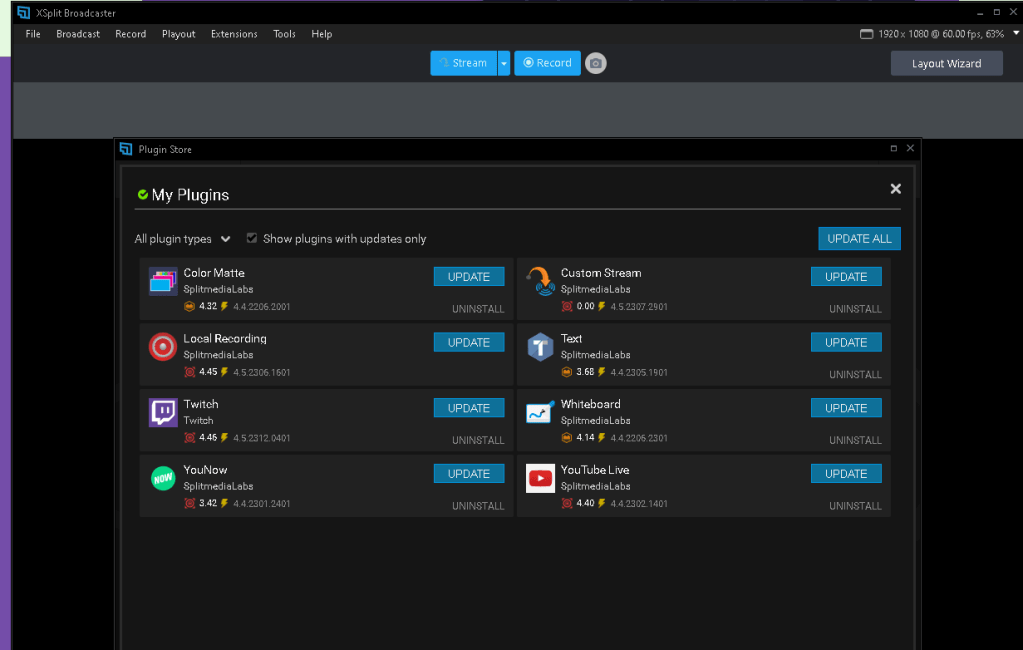
Task: Click the Twitch plugin icon
Action: pyautogui.click(x=162, y=412)
